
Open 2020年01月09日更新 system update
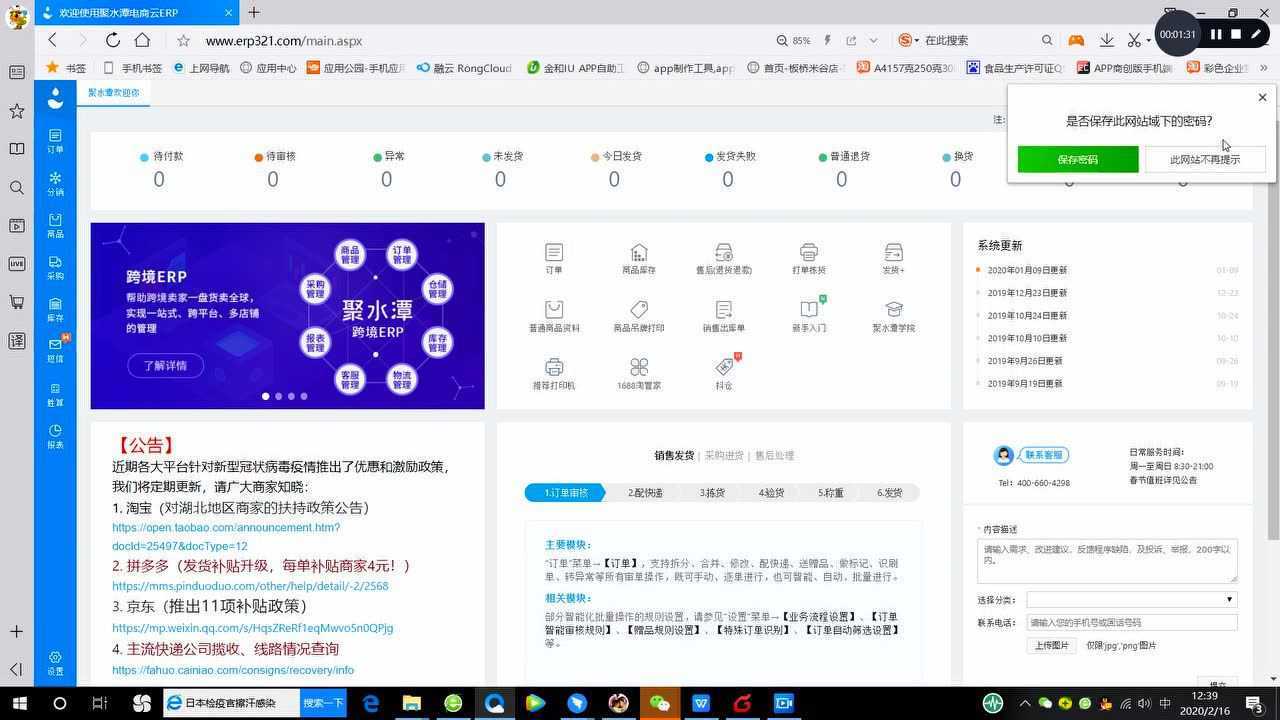(x=1027, y=270)
